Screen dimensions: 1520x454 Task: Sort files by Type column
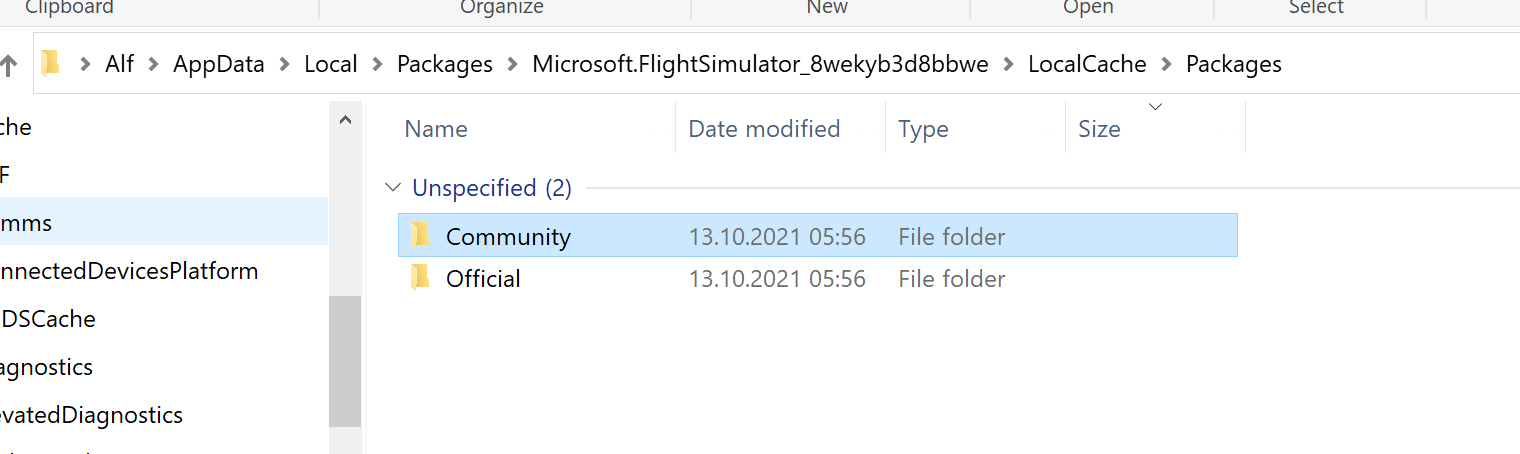pos(923,129)
